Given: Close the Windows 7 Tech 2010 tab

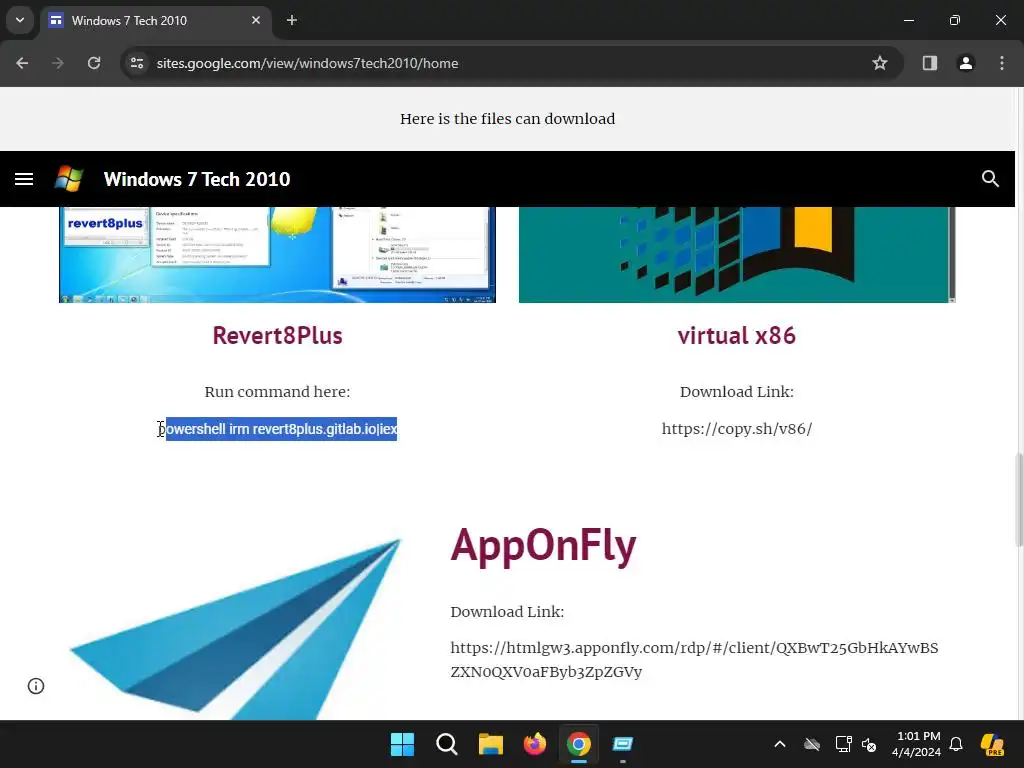Looking at the screenshot, I should point(256,20).
